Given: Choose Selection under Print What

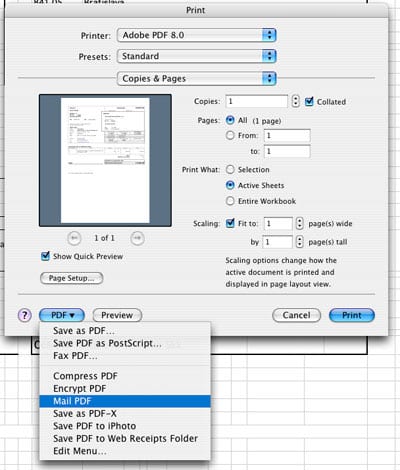Looking at the screenshot, I should tap(230, 169).
